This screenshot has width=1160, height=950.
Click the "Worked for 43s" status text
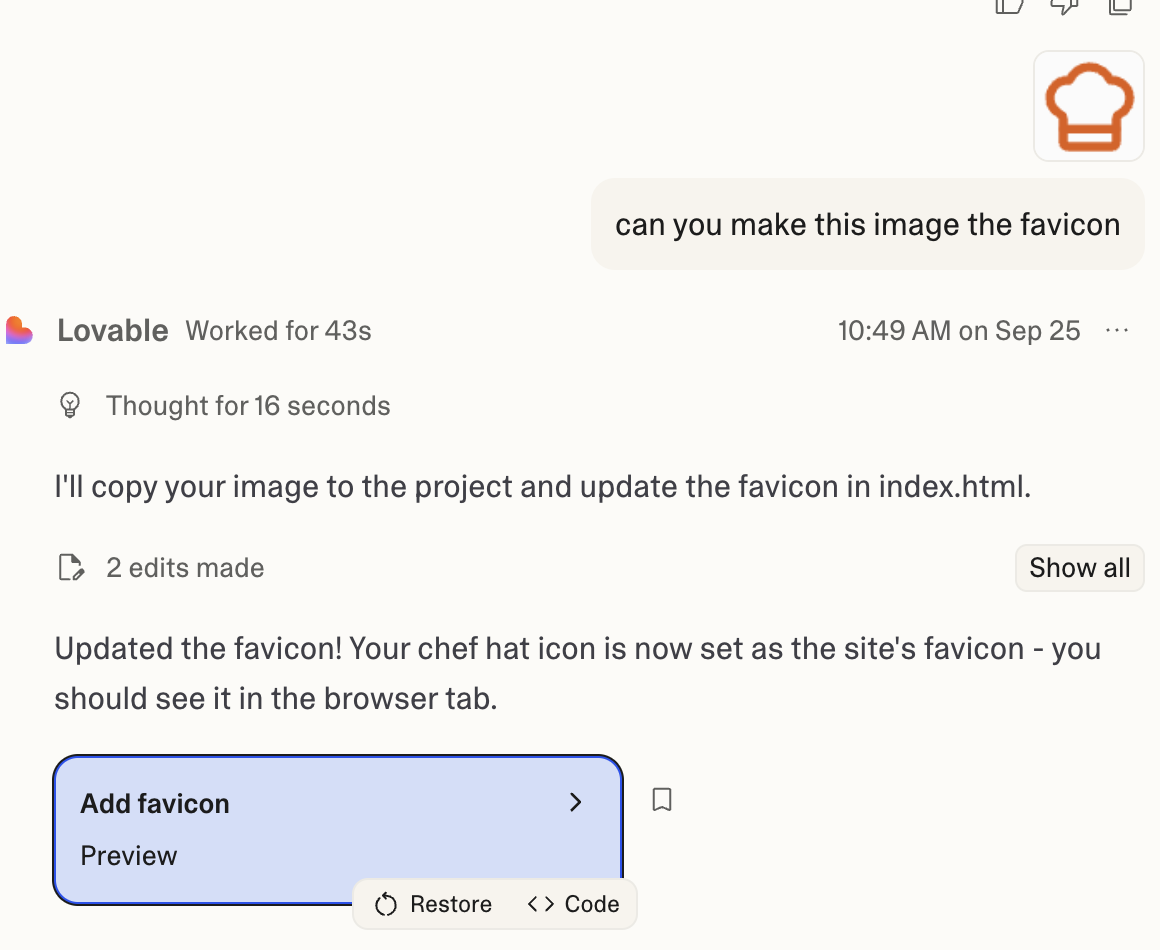pos(278,331)
